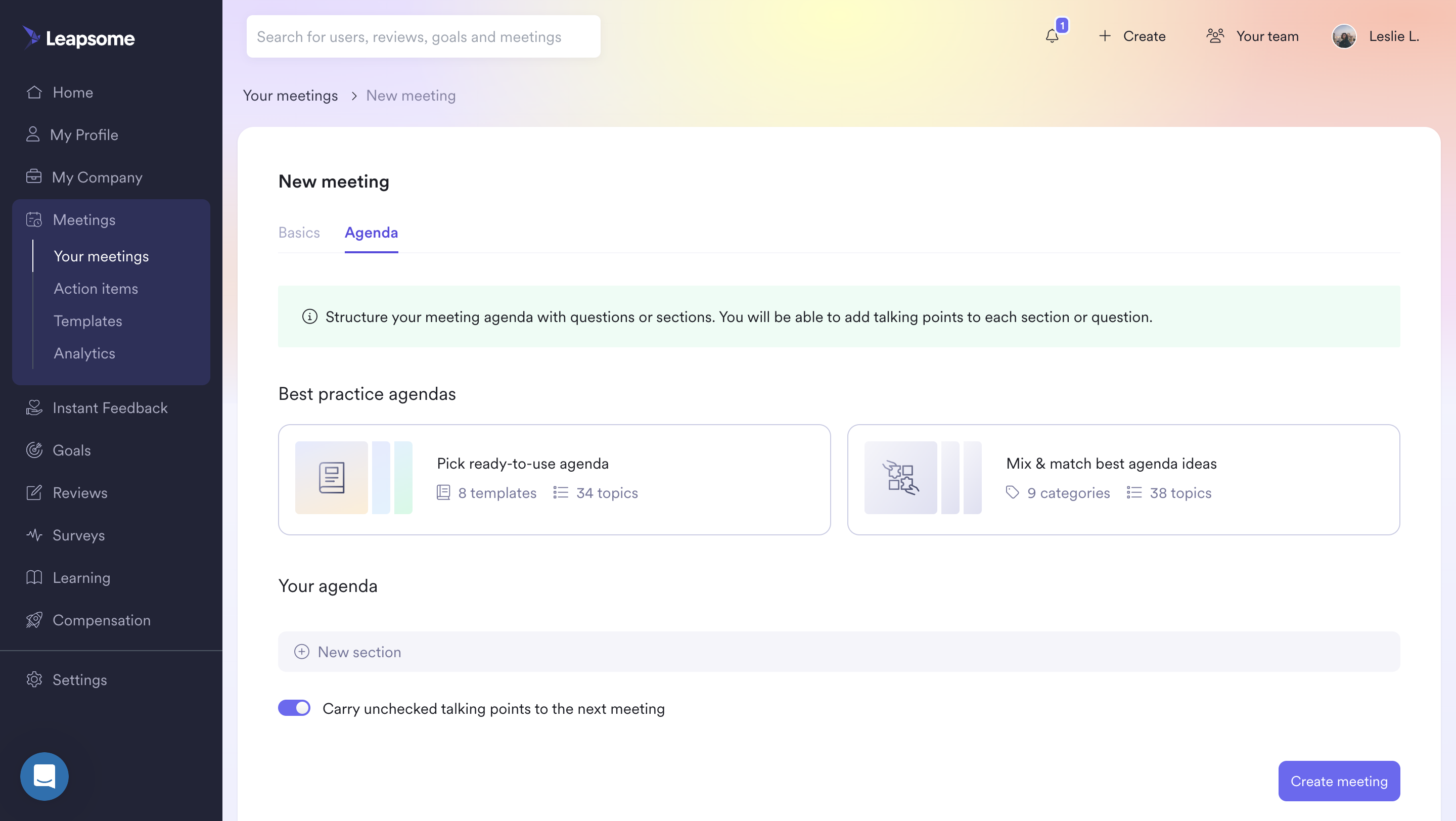This screenshot has height=821, width=1456.
Task: Click the My Profile person icon
Action: [x=33, y=134]
